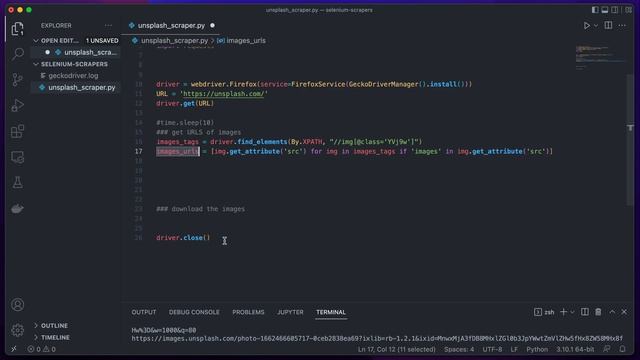Image resolution: width=640 pixels, height=360 pixels.
Task: Select the zsh terminal shell indicator
Action: tap(544, 312)
